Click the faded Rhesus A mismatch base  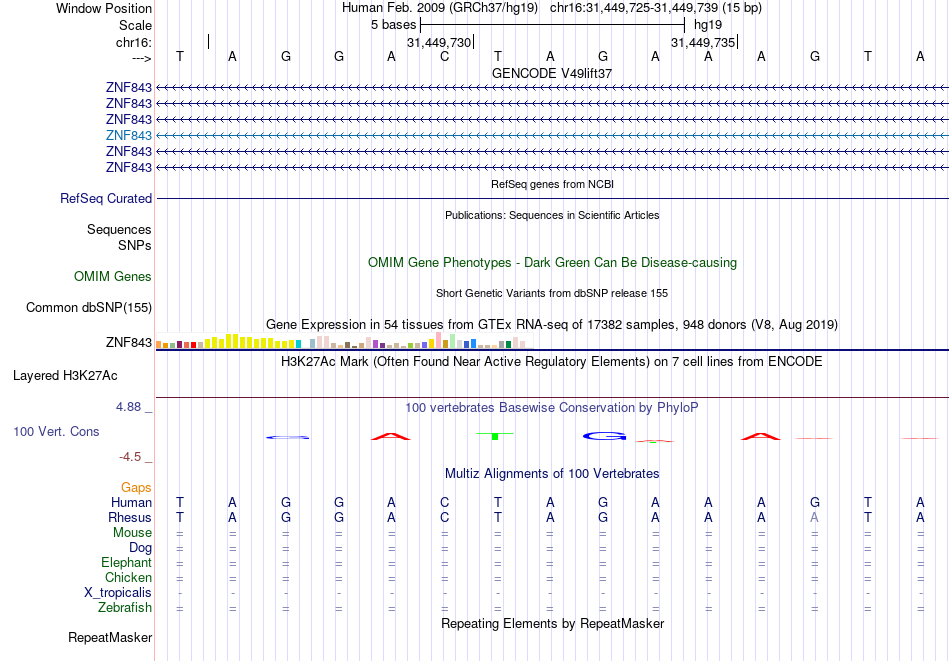pos(815,517)
